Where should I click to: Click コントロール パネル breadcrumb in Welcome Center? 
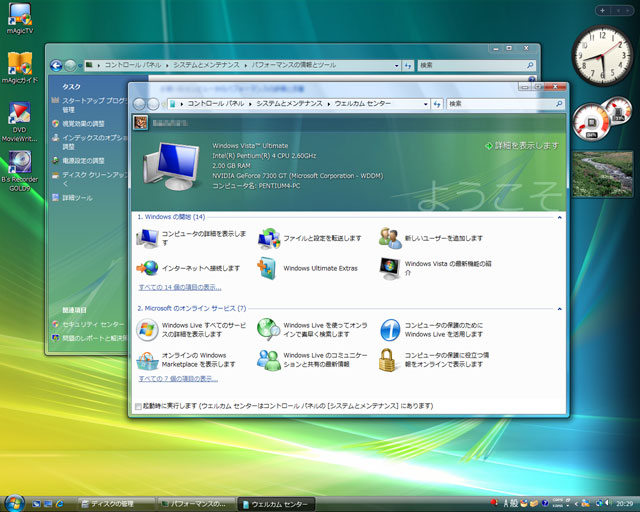point(216,104)
